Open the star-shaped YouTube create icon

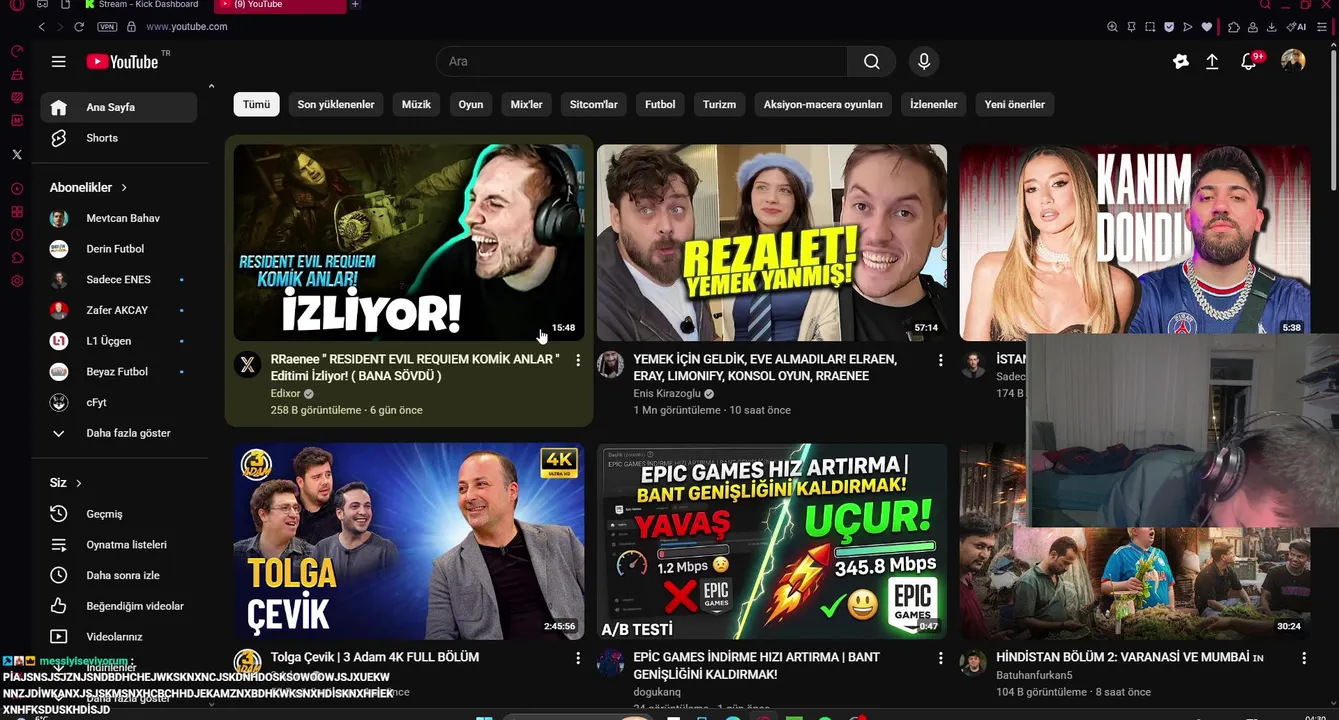pos(1181,62)
